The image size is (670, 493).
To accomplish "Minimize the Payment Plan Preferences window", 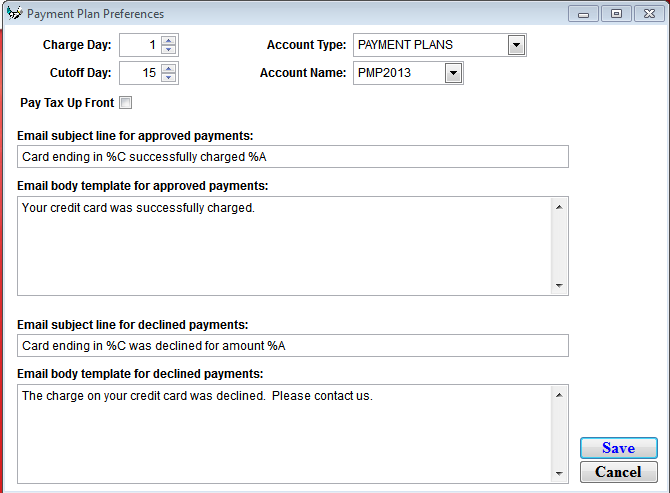I will pos(583,14).
